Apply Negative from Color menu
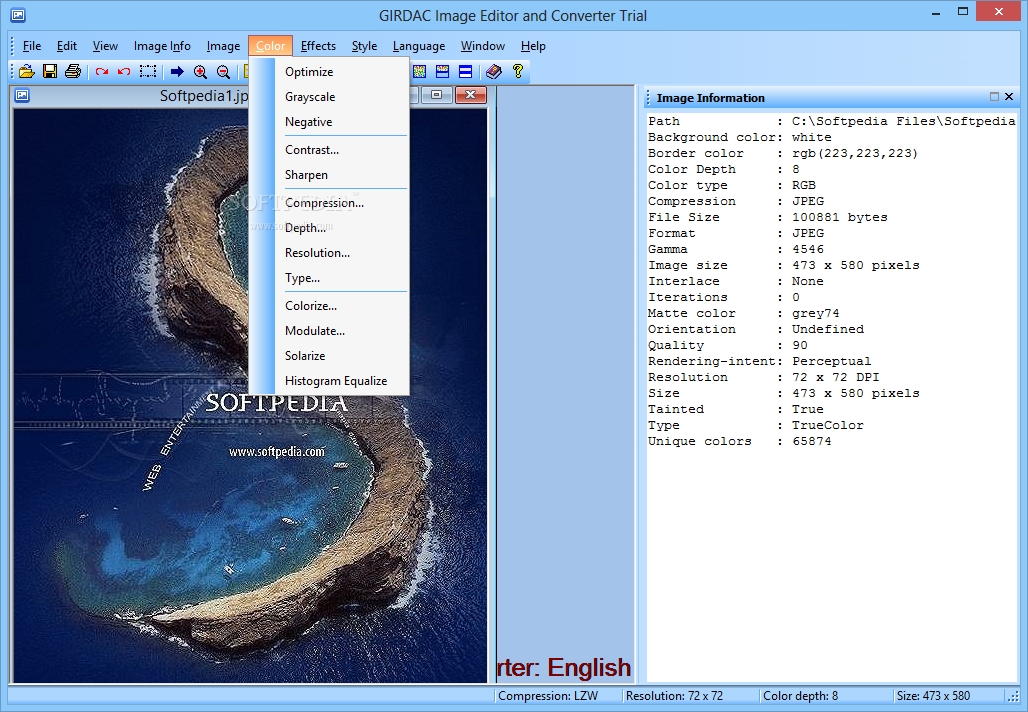The height and width of the screenshot is (712, 1028). (329, 122)
